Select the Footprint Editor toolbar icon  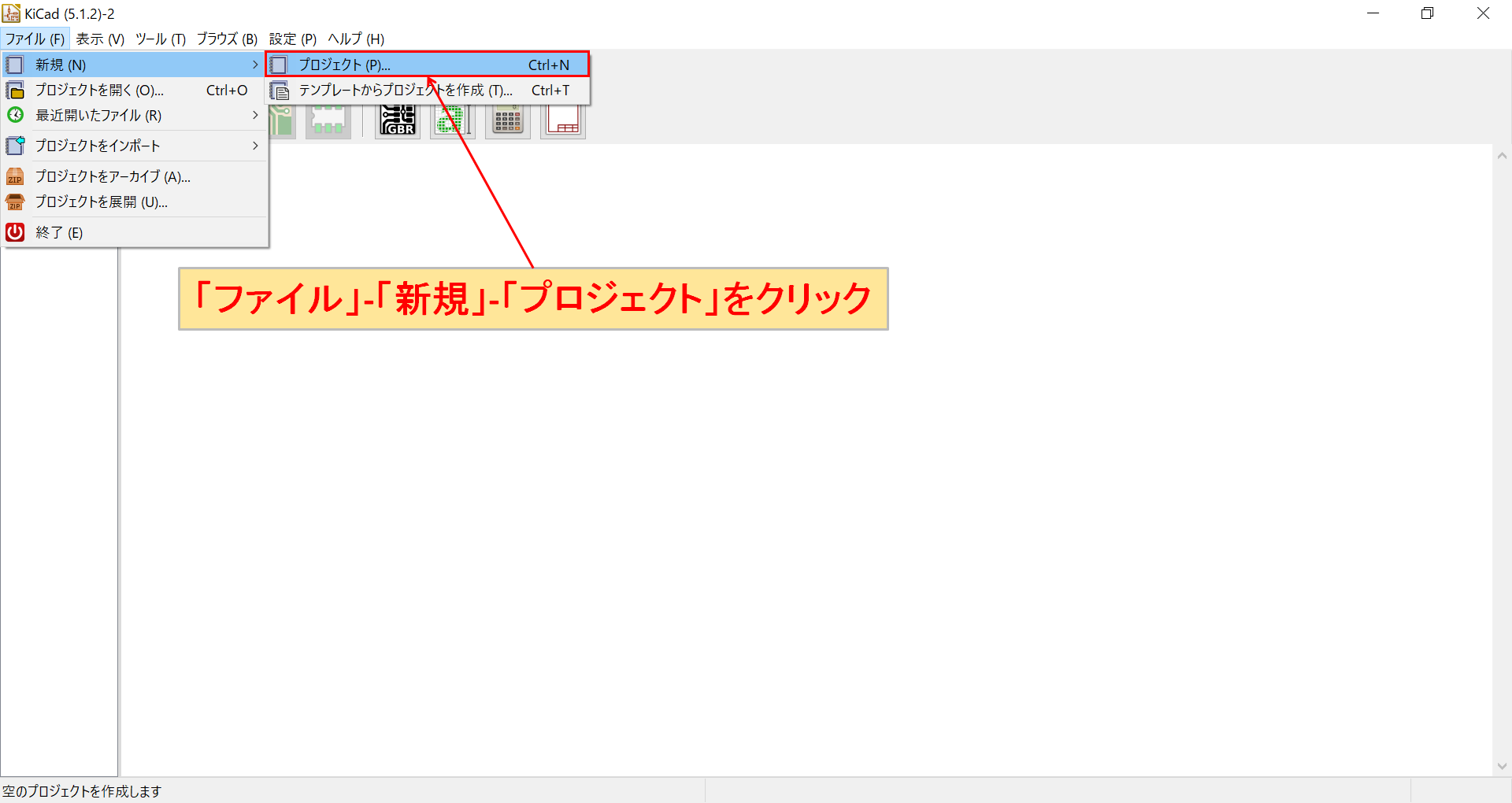(328, 120)
